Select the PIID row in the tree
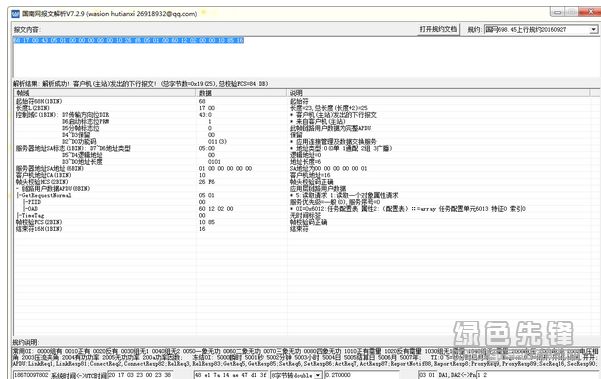The height and width of the screenshot is (379, 601). pos(34,202)
